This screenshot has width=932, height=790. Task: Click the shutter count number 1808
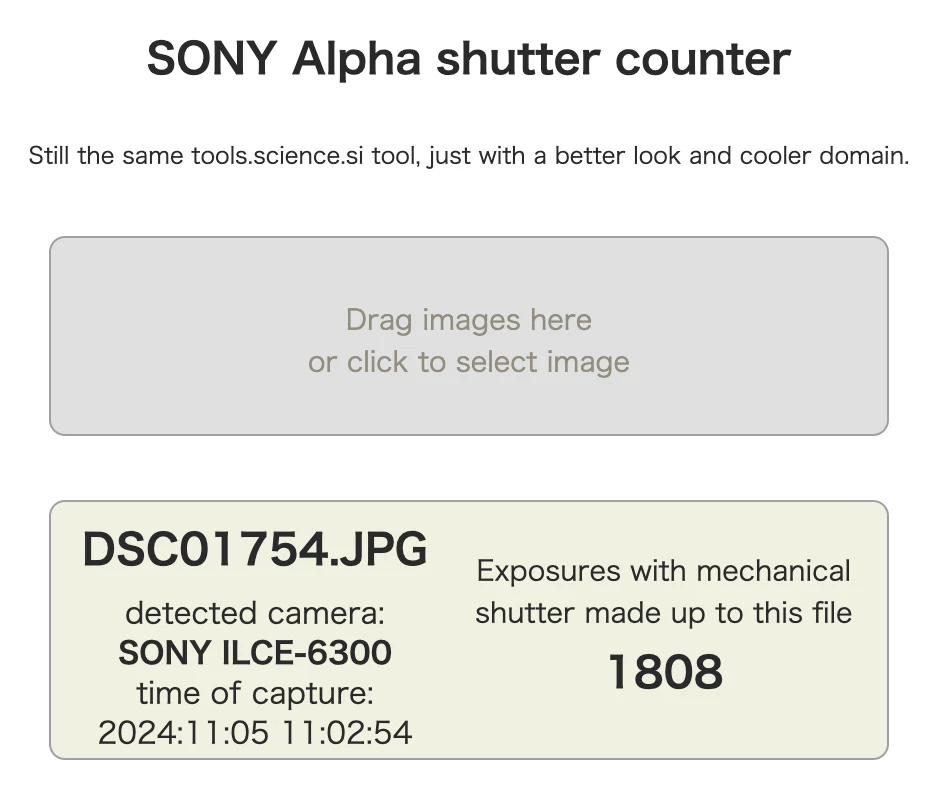coord(665,673)
